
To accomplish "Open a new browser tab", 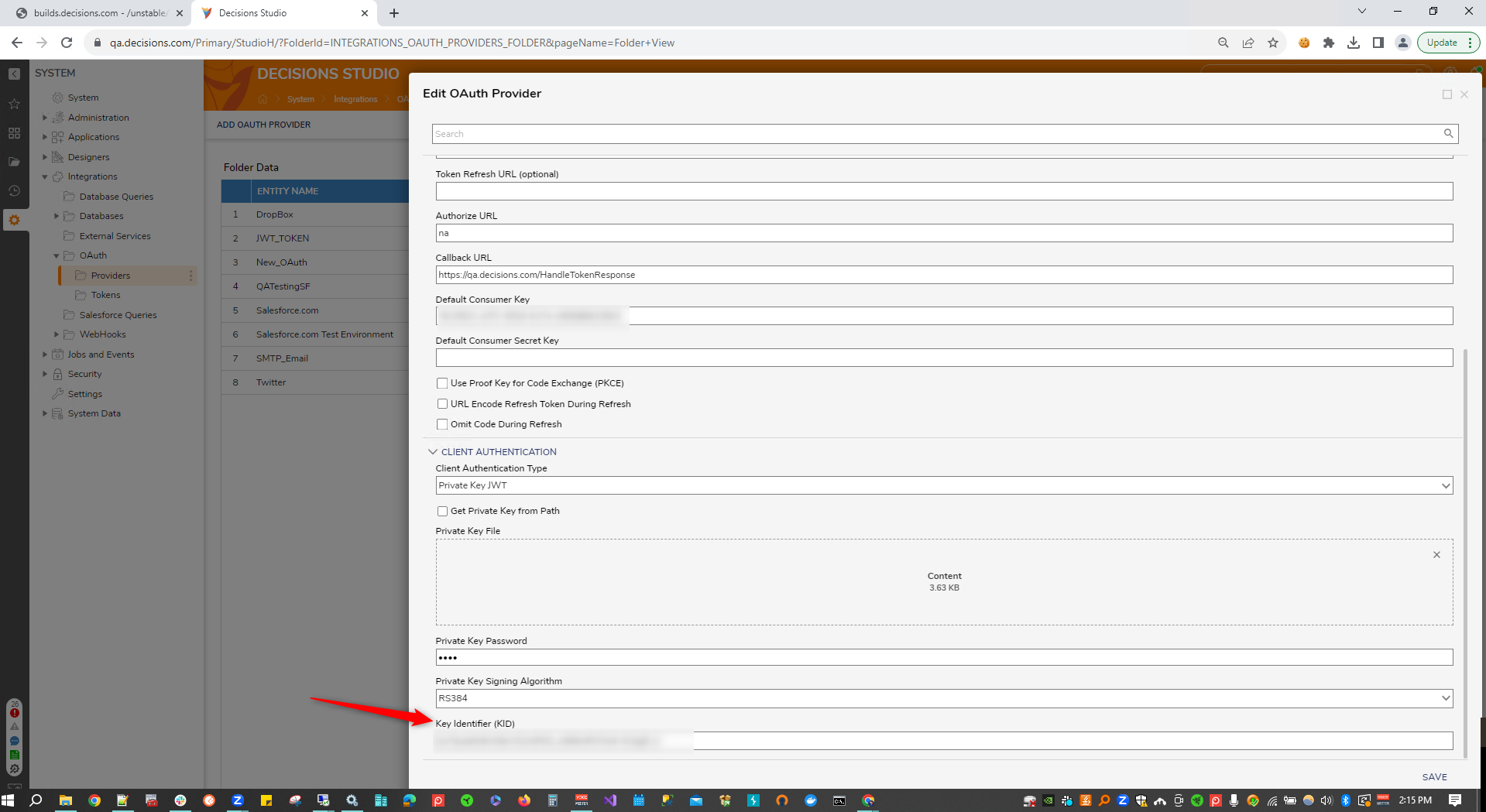I will (394, 13).
